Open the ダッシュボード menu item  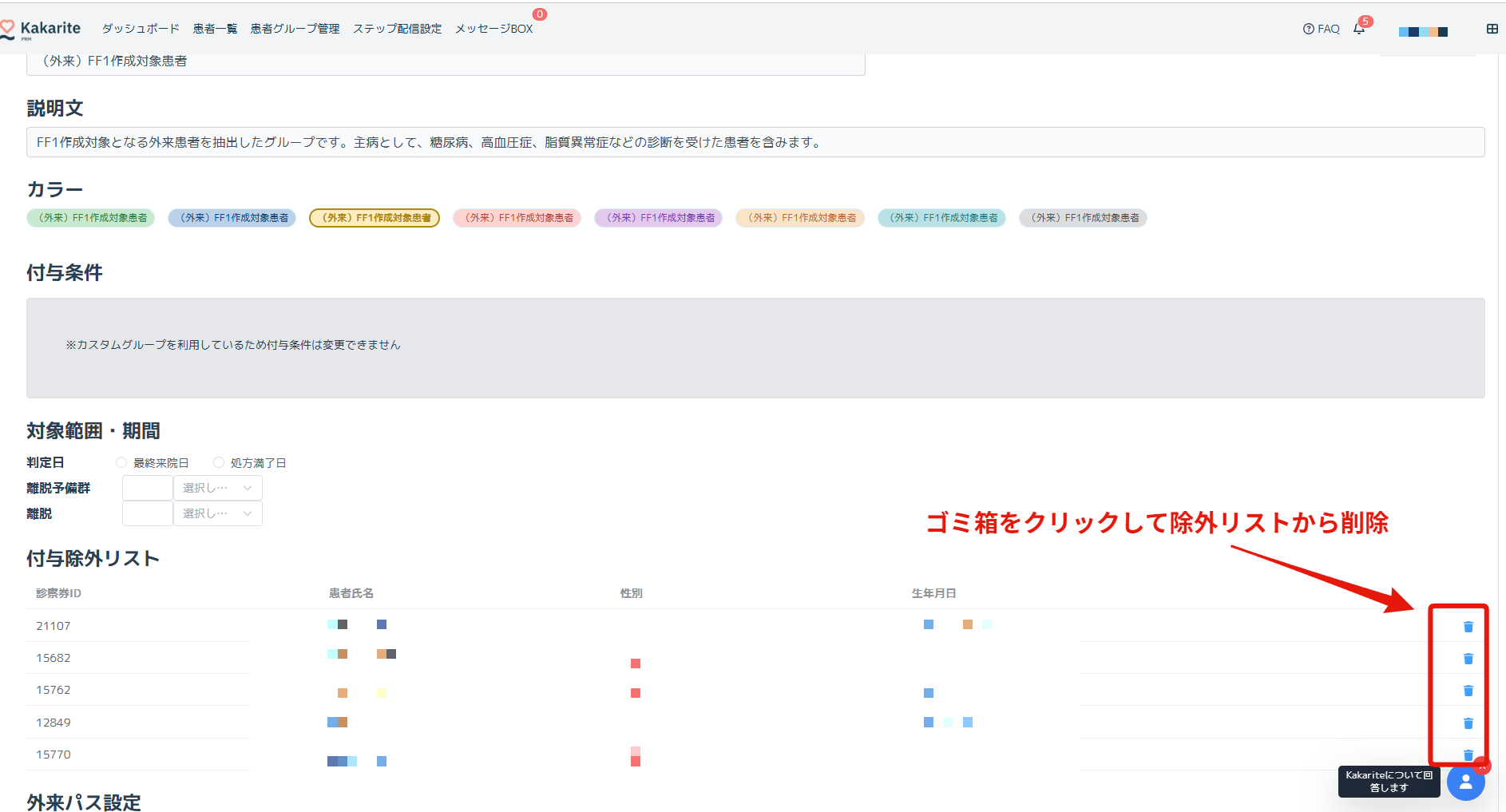point(141,29)
